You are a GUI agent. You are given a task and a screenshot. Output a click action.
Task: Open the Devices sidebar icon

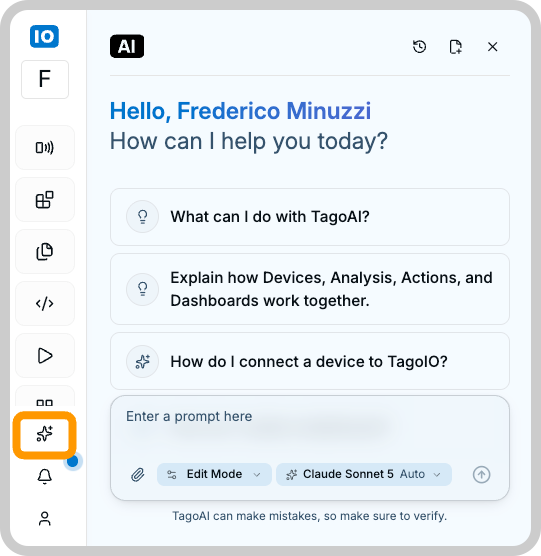pyautogui.click(x=45, y=148)
